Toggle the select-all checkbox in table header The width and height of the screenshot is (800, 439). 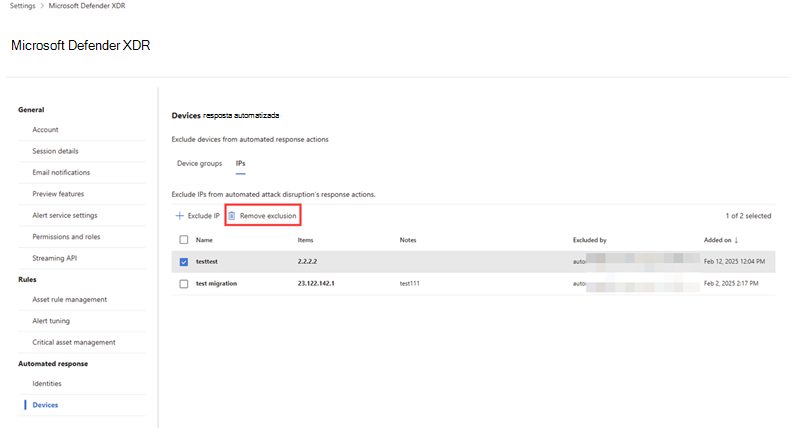184,240
